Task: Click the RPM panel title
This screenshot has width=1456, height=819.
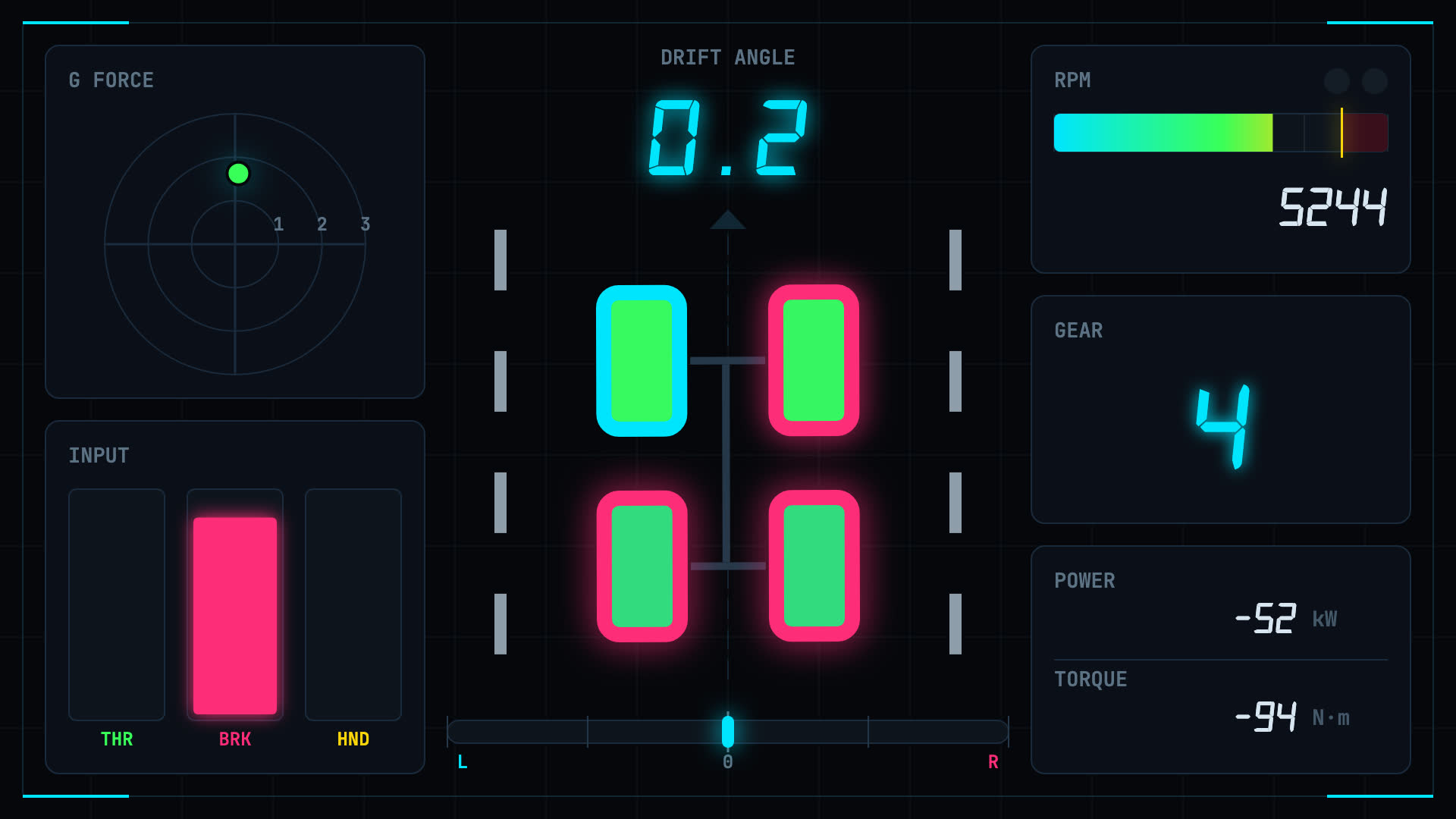Action: point(1072,80)
